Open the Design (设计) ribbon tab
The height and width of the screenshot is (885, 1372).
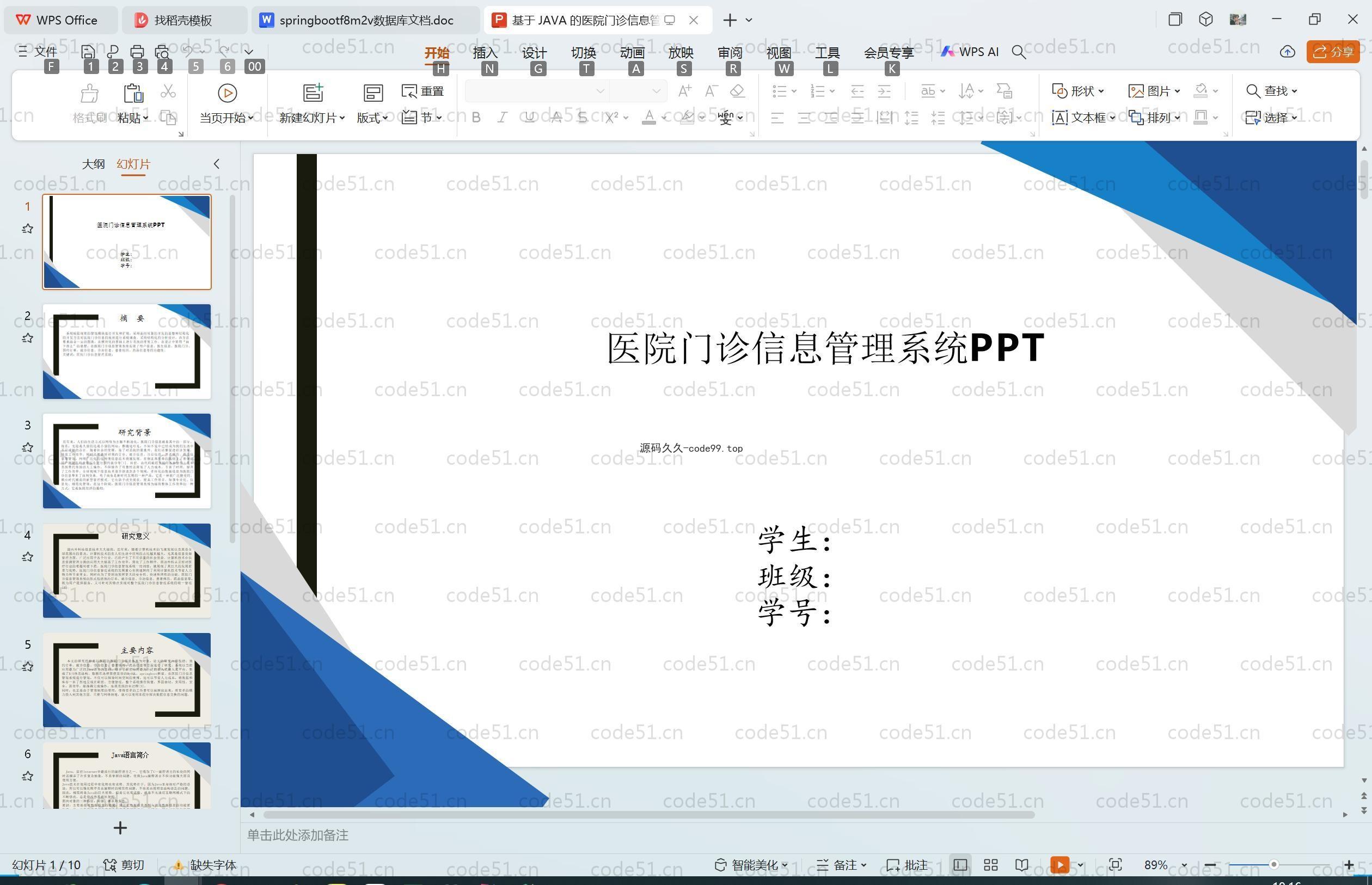(x=534, y=52)
